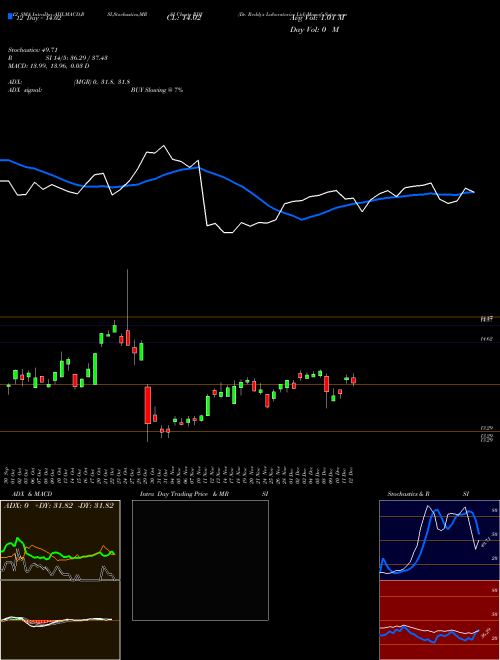Click the ADX indicator mini chart
The height and width of the screenshot is (660, 500).
(60, 540)
